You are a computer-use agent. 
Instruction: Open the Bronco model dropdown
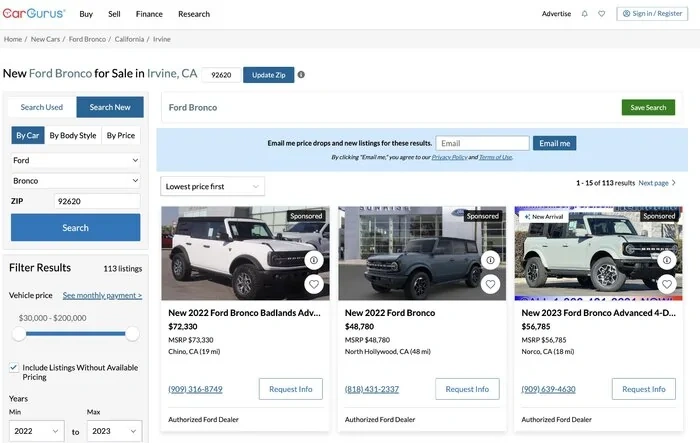[75, 181]
